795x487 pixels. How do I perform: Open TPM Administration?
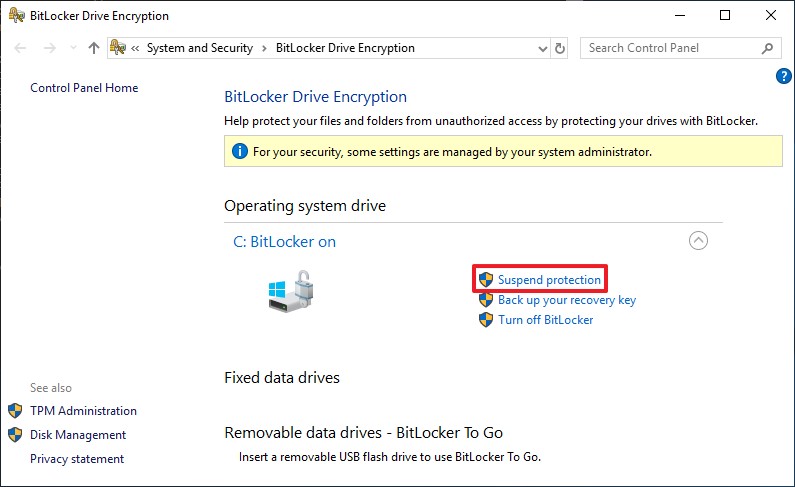tap(83, 411)
